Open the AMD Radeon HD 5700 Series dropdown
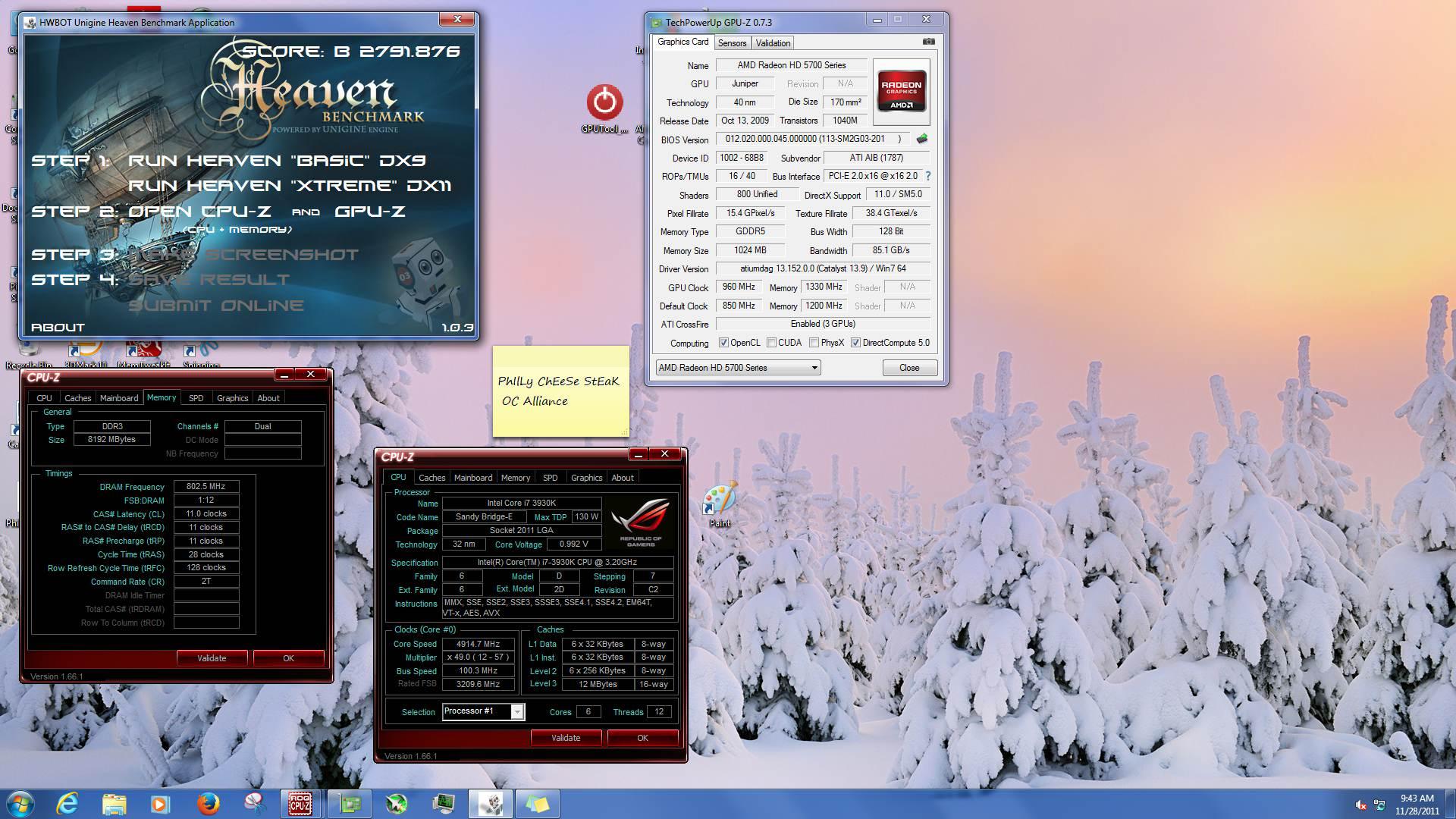The width and height of the screenshot is (1456, 819). pos(738,368)
